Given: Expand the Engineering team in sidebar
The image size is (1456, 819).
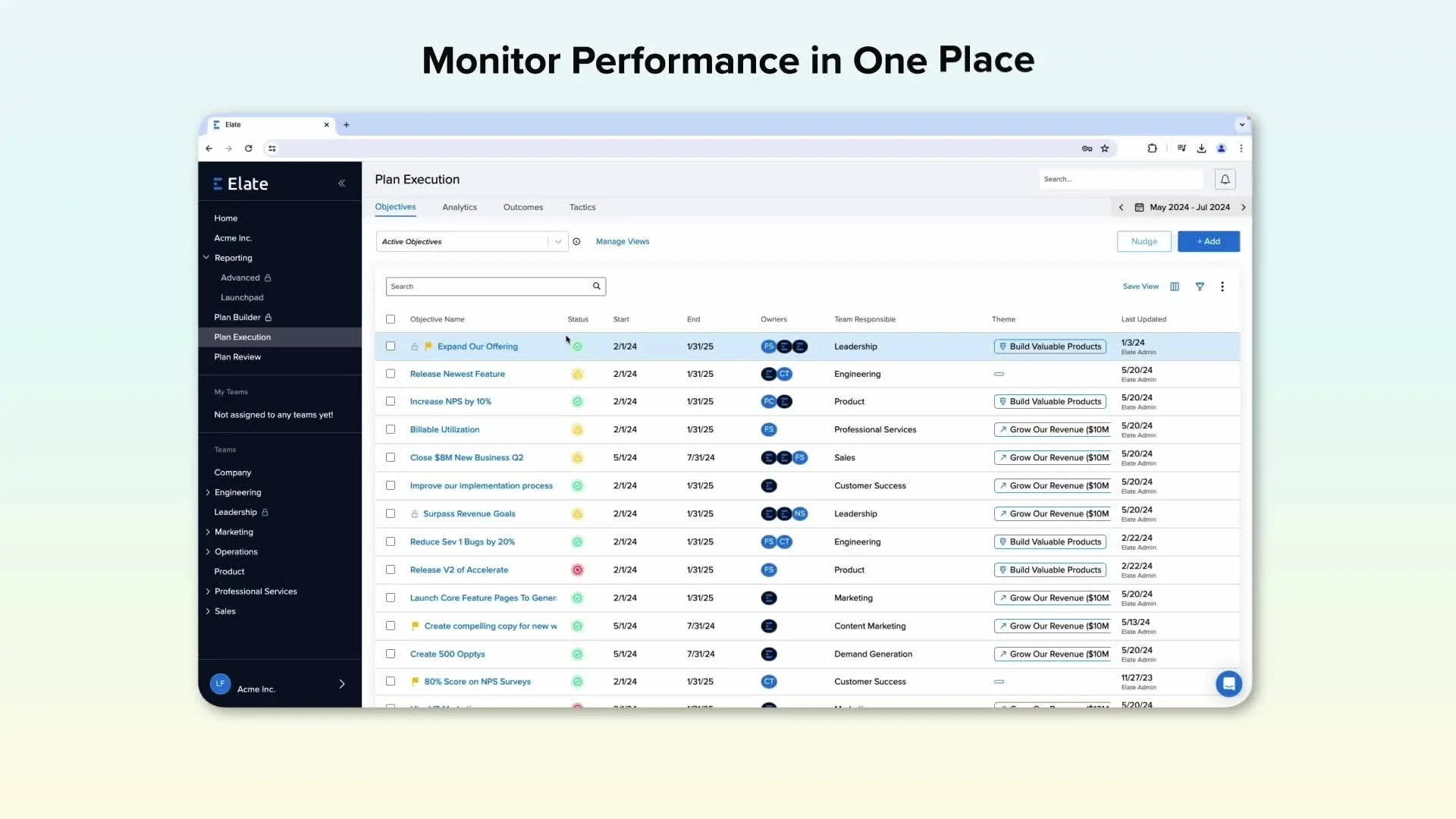Looking at the screenshot, I should (x=208, y=493).
